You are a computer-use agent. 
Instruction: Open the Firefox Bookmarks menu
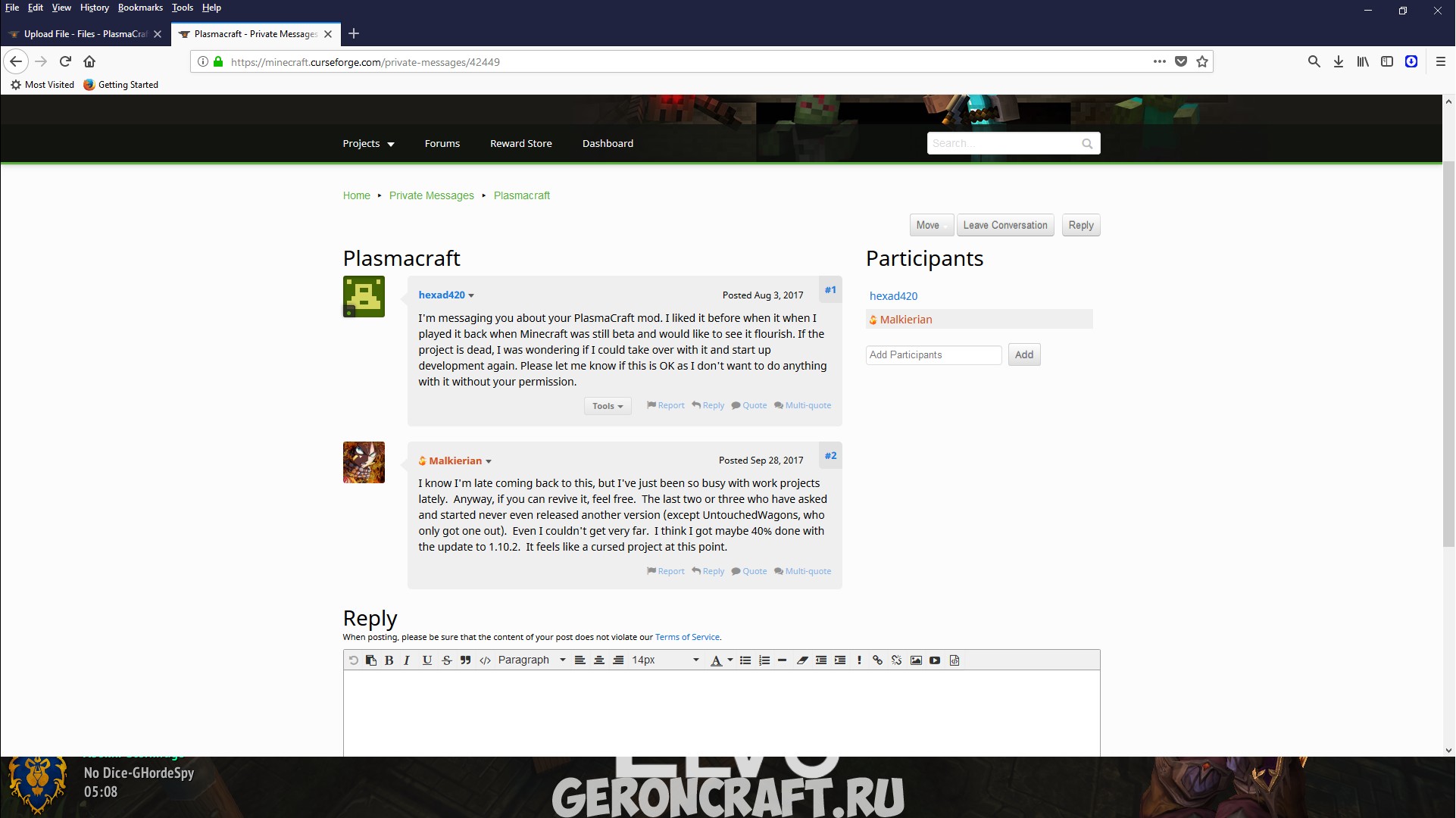[x=140, y=8]
